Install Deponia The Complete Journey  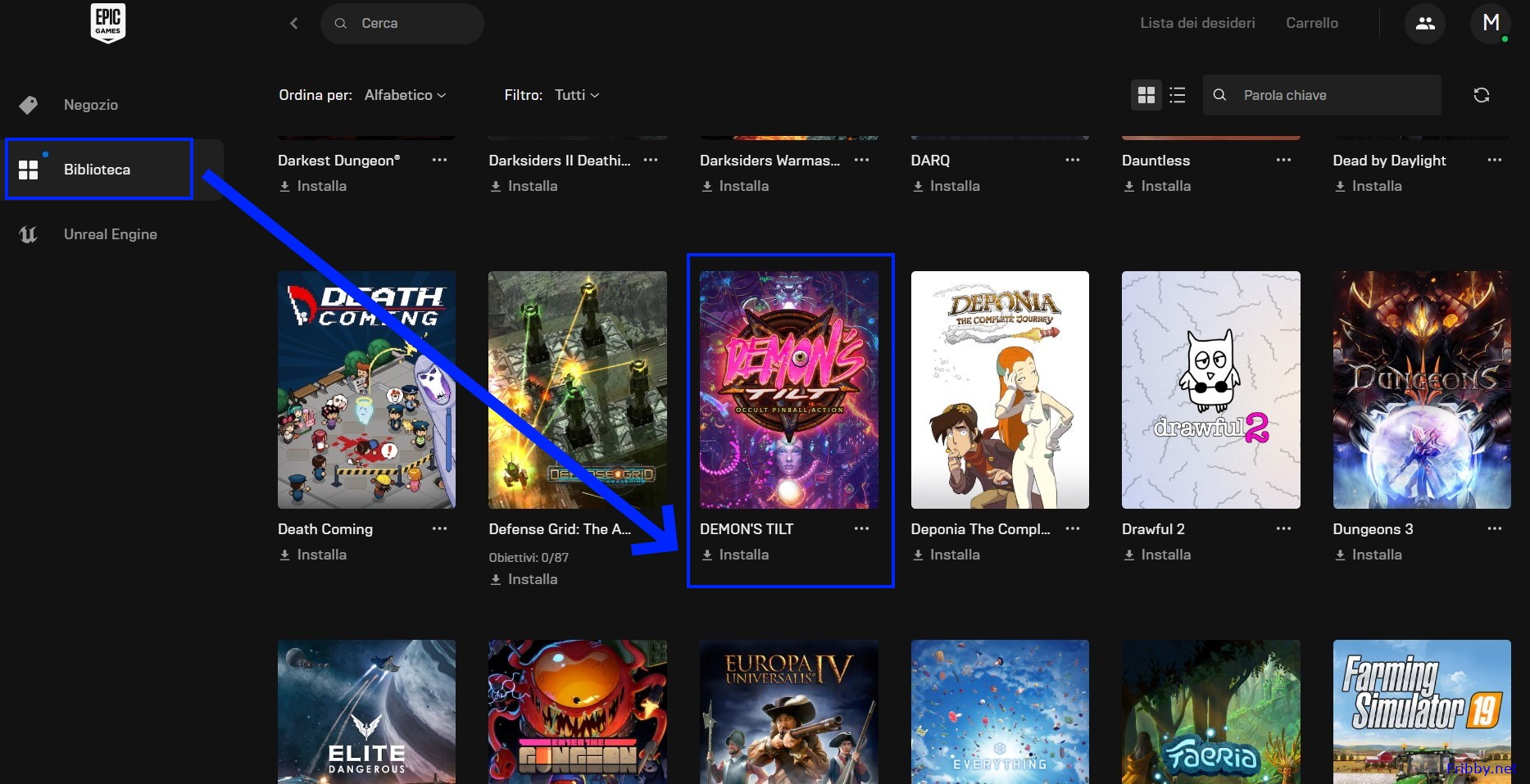pyautogui.click(x=946, y=555)
